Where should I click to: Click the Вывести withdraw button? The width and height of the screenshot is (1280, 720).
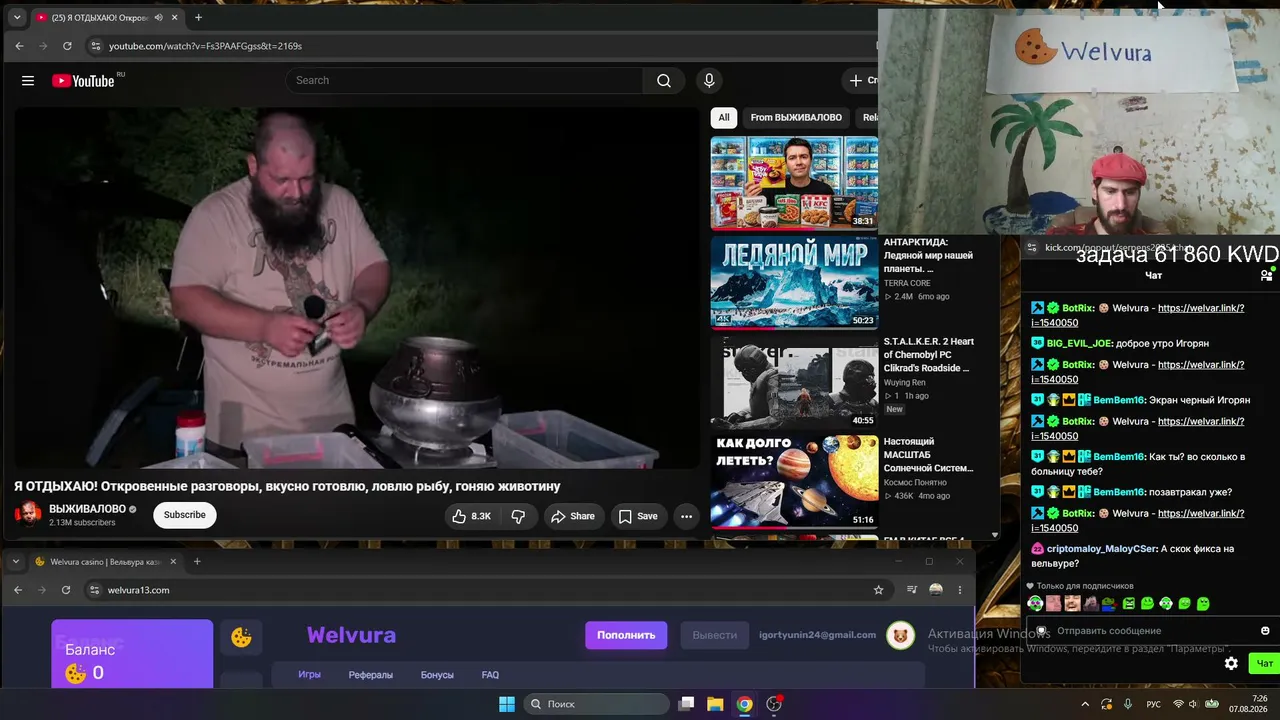click(x=715, y=635)
